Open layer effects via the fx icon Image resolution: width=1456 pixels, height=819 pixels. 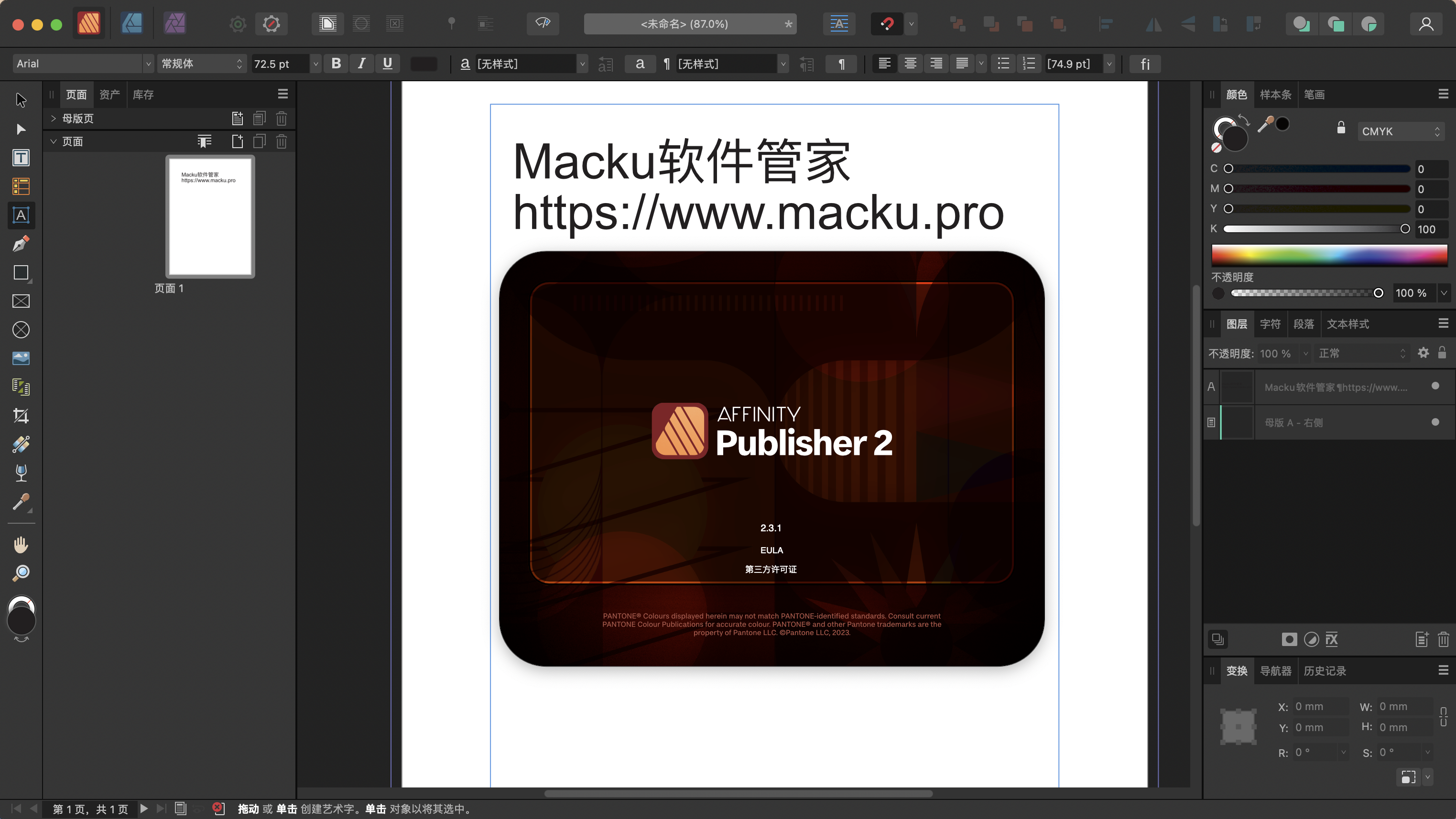1332,639
